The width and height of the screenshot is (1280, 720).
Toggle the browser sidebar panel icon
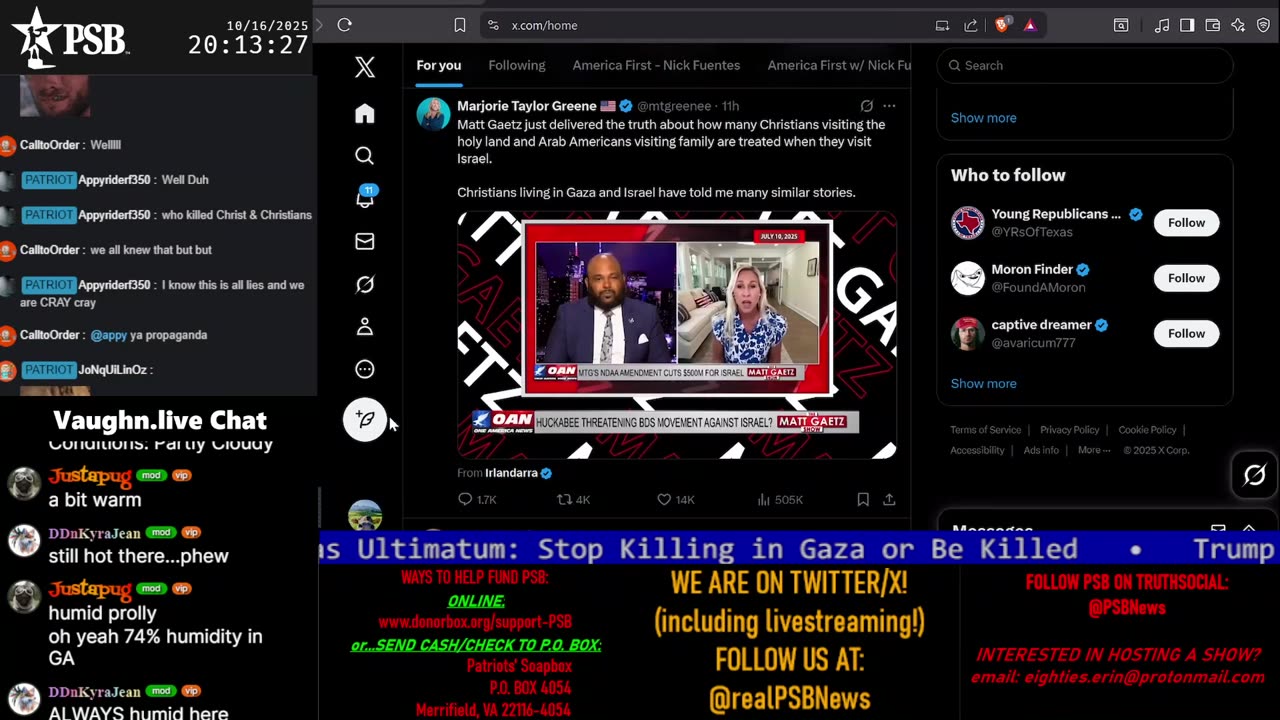pyautogui.click(x=1187, y=25)
